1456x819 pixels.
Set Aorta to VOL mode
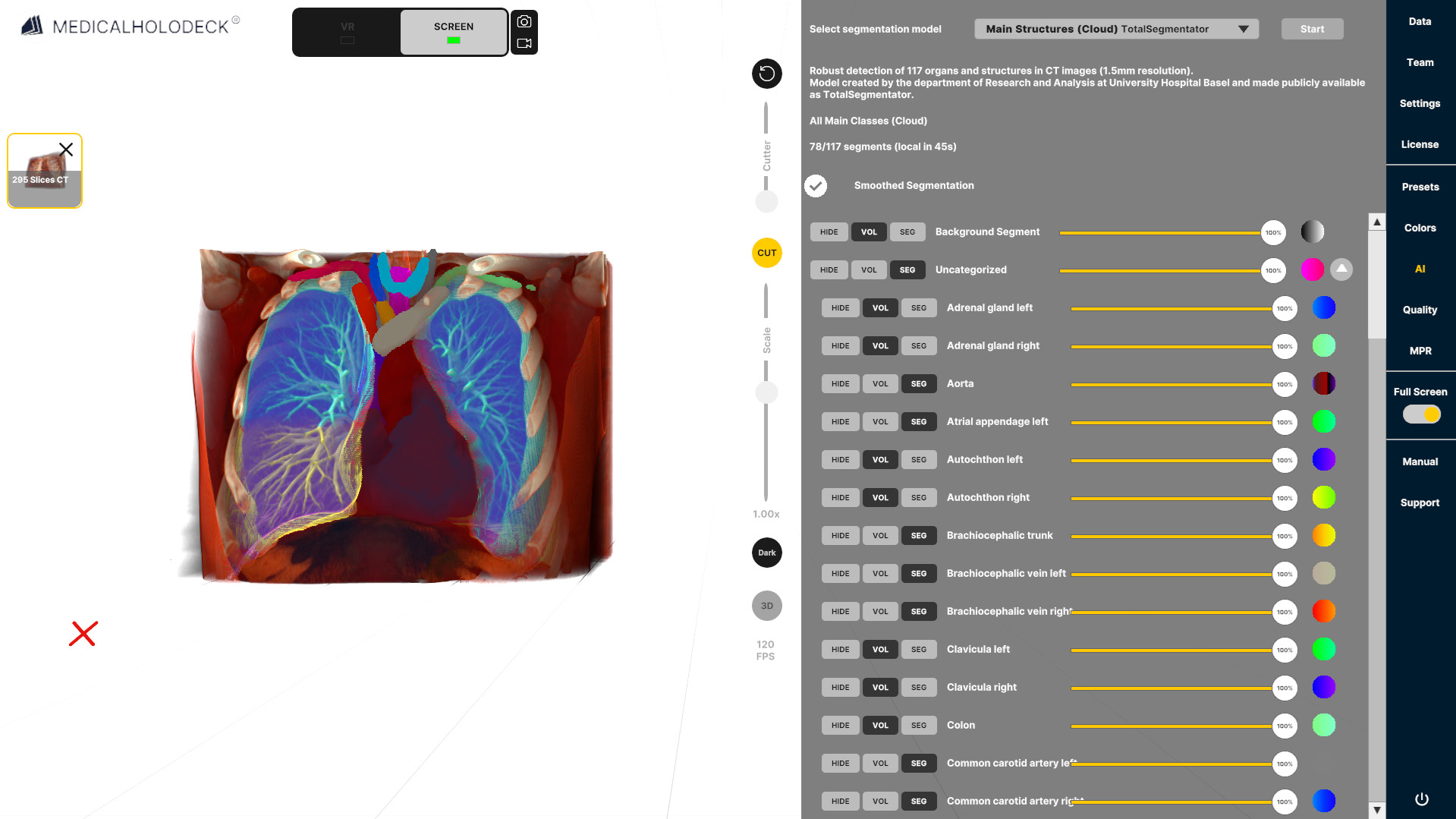[x=880, y=384]
